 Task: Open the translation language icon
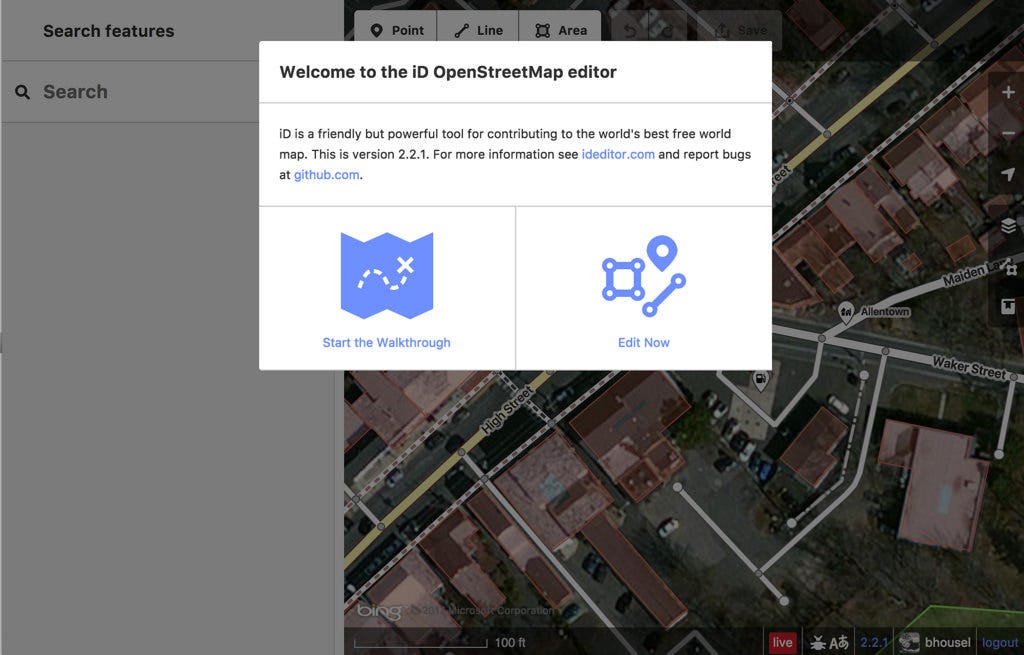coord(838,642)
